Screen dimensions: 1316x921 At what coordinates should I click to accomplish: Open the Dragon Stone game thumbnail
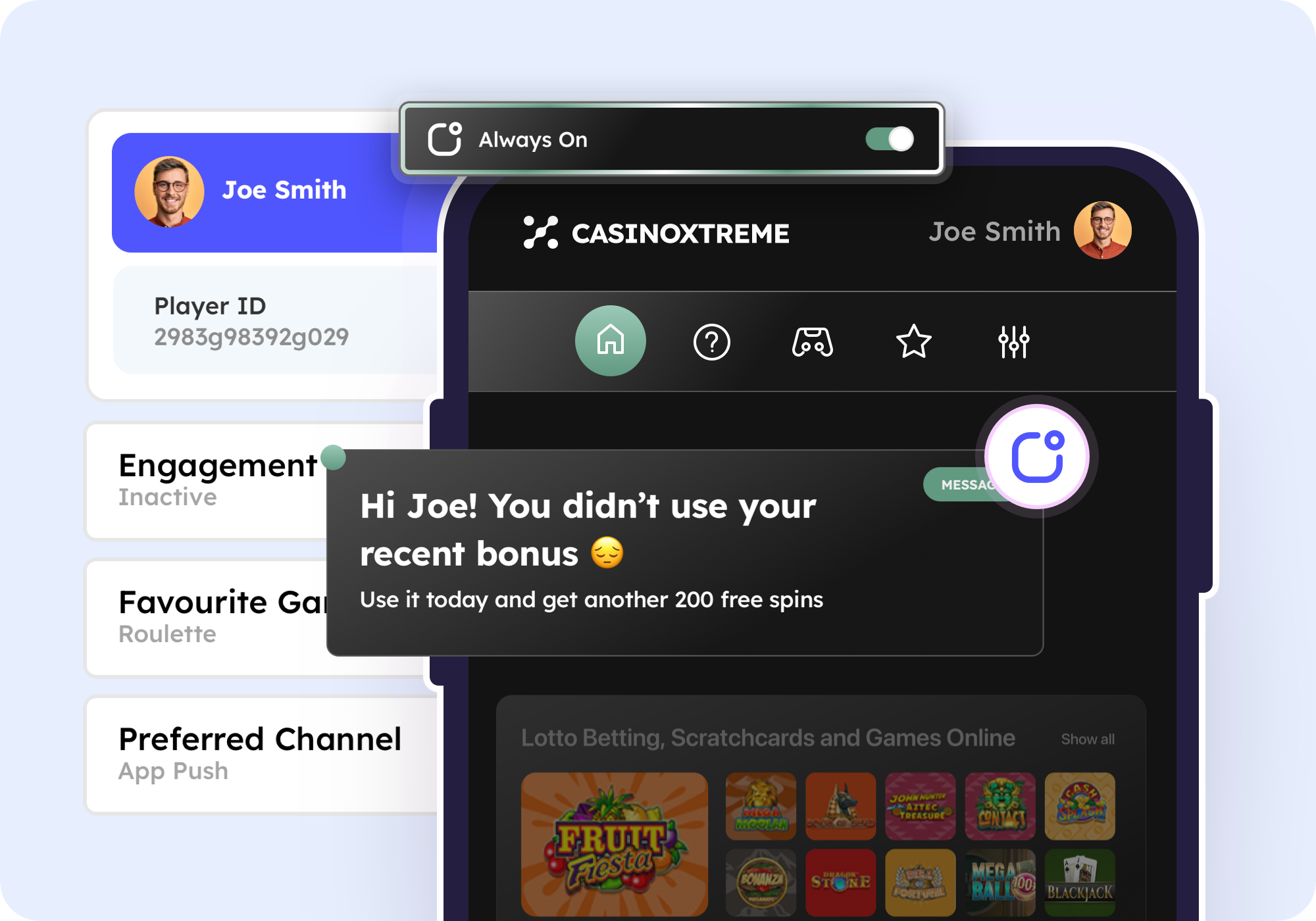tap(840, 882)
